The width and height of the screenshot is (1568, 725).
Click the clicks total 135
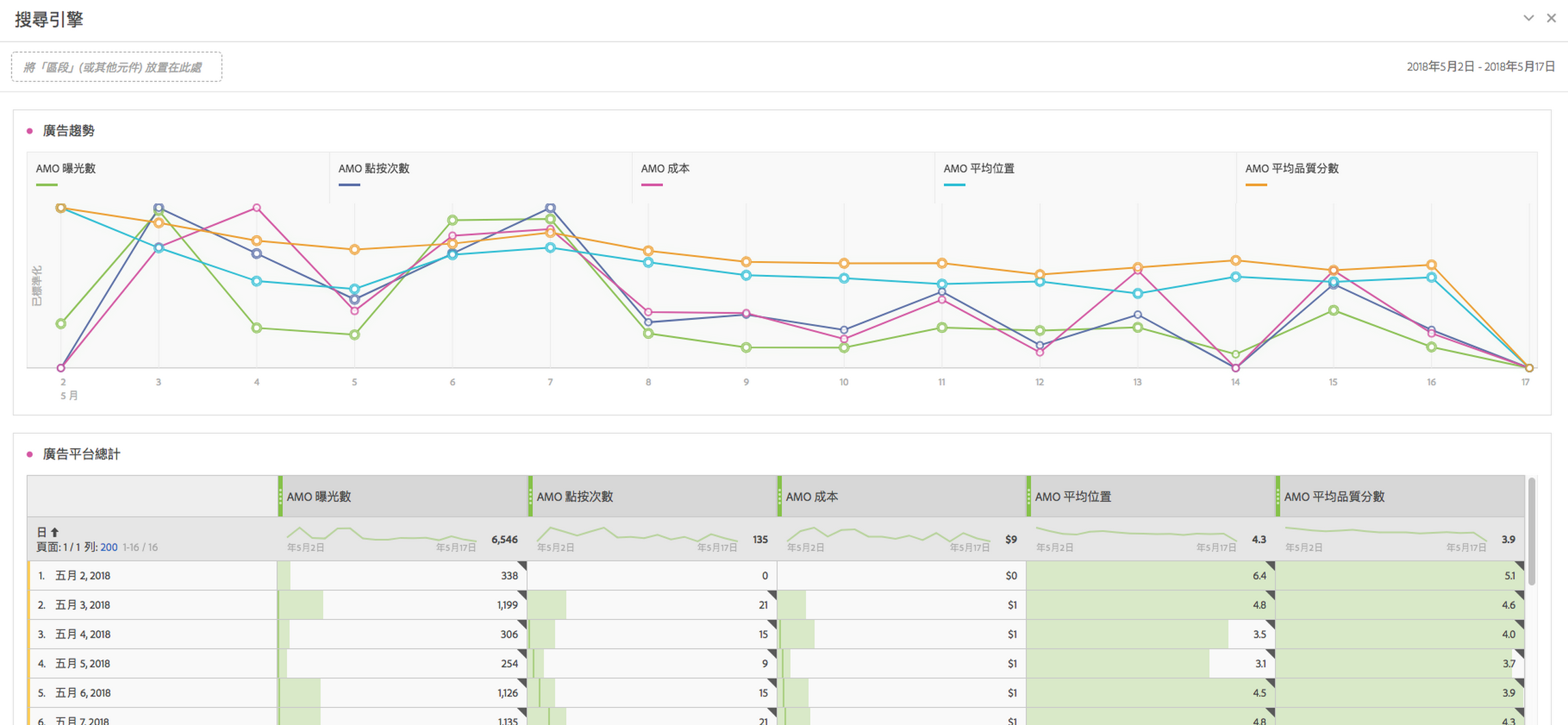(760, 539)
